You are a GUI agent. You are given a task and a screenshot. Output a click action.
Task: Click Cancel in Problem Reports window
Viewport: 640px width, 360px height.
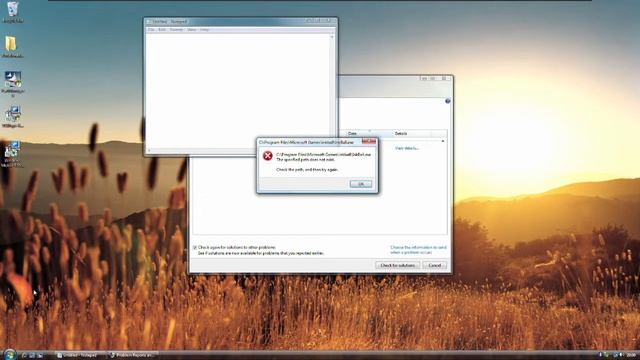435,265
